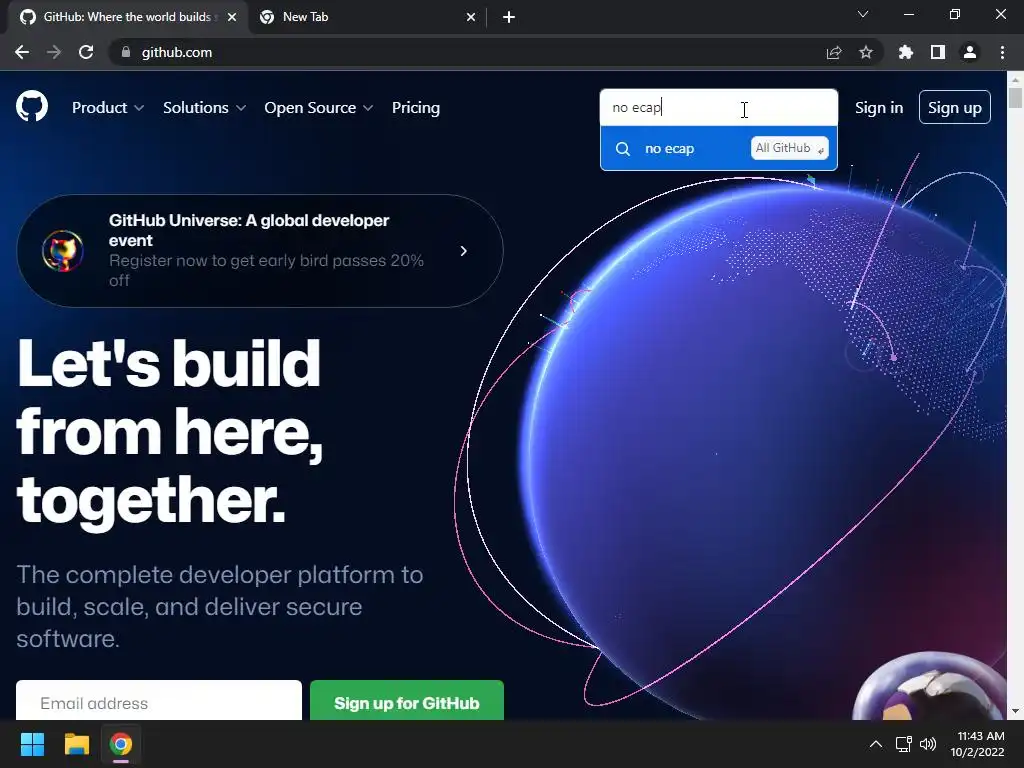
Task: Switch to the GitHub browser tab
Action: [127, 17]
